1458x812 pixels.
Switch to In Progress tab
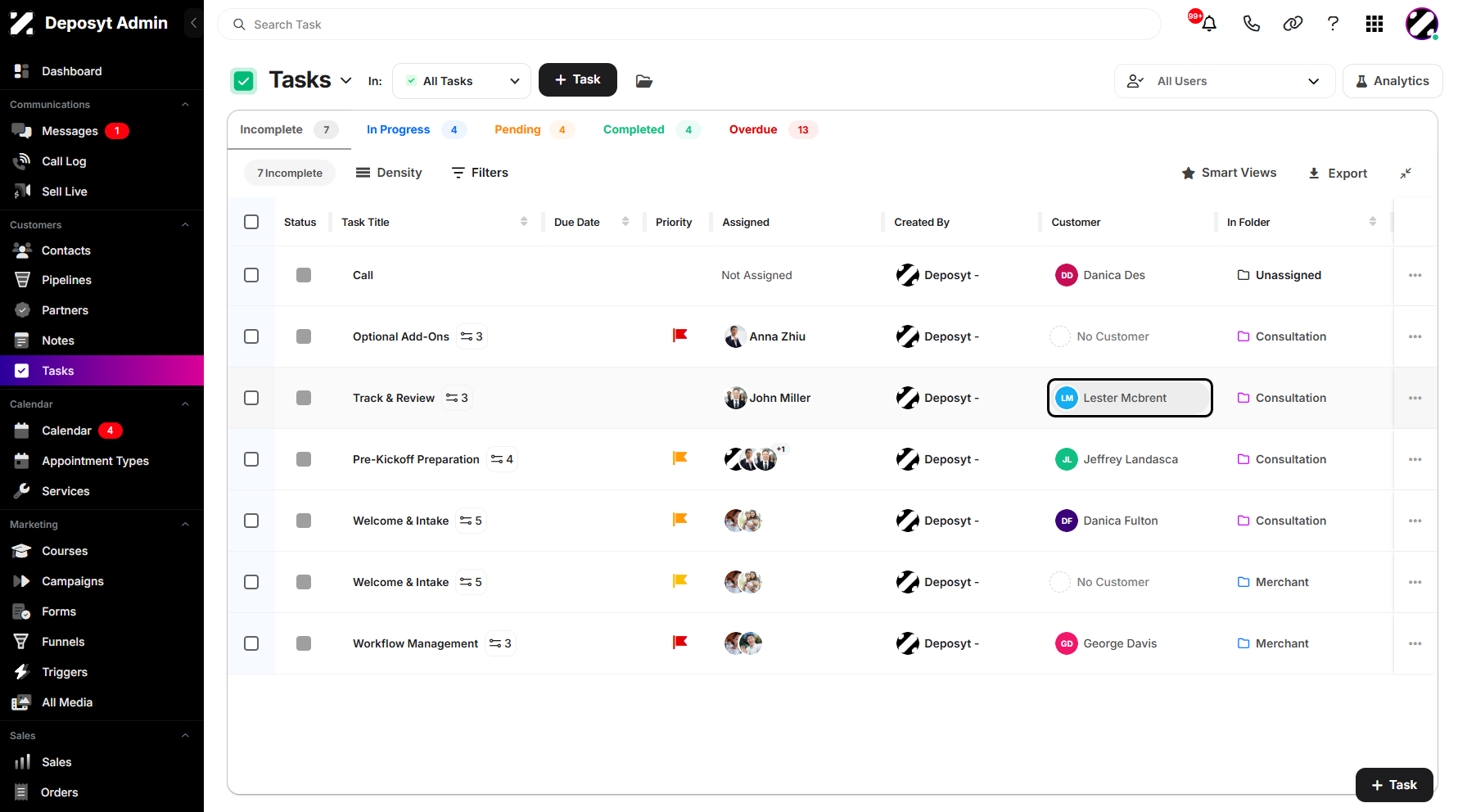pyautogui.click(x=416, y=129)
